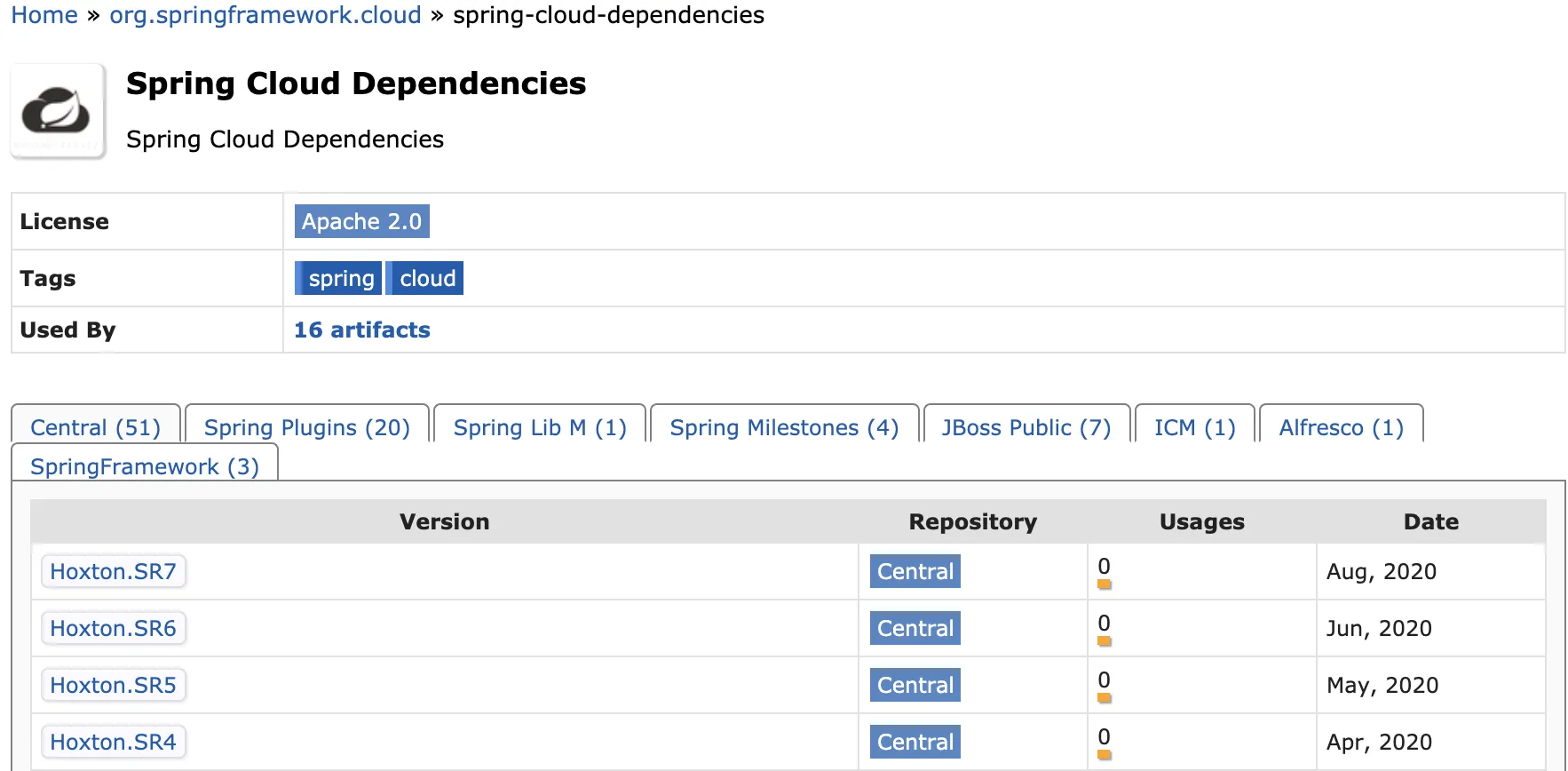
Task: Click the Spring Cloud leaf logo icon
Action: coord(58,111)
